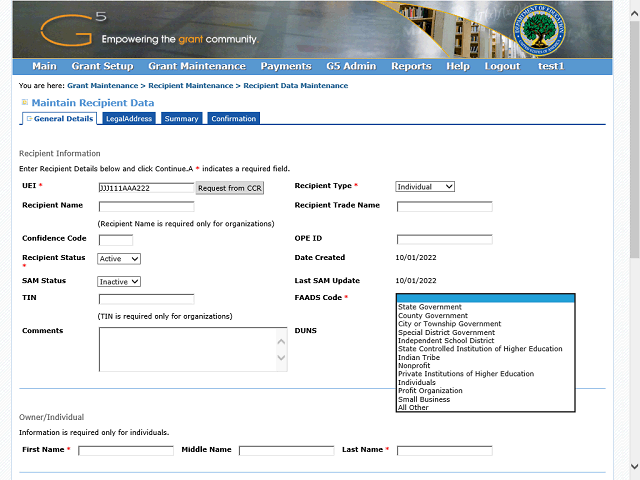Open the Recipient Type dropdown
Screen dimensions: 640x480
(x=425, y=186)
